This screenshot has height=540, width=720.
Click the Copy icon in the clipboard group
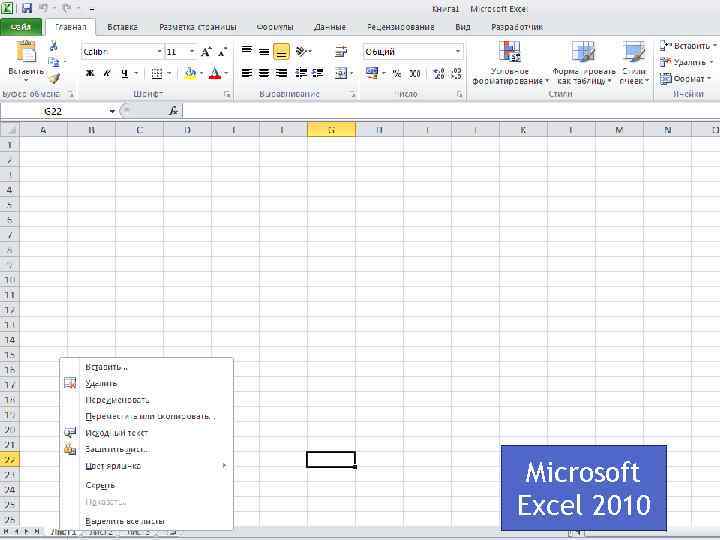(54, 62)
